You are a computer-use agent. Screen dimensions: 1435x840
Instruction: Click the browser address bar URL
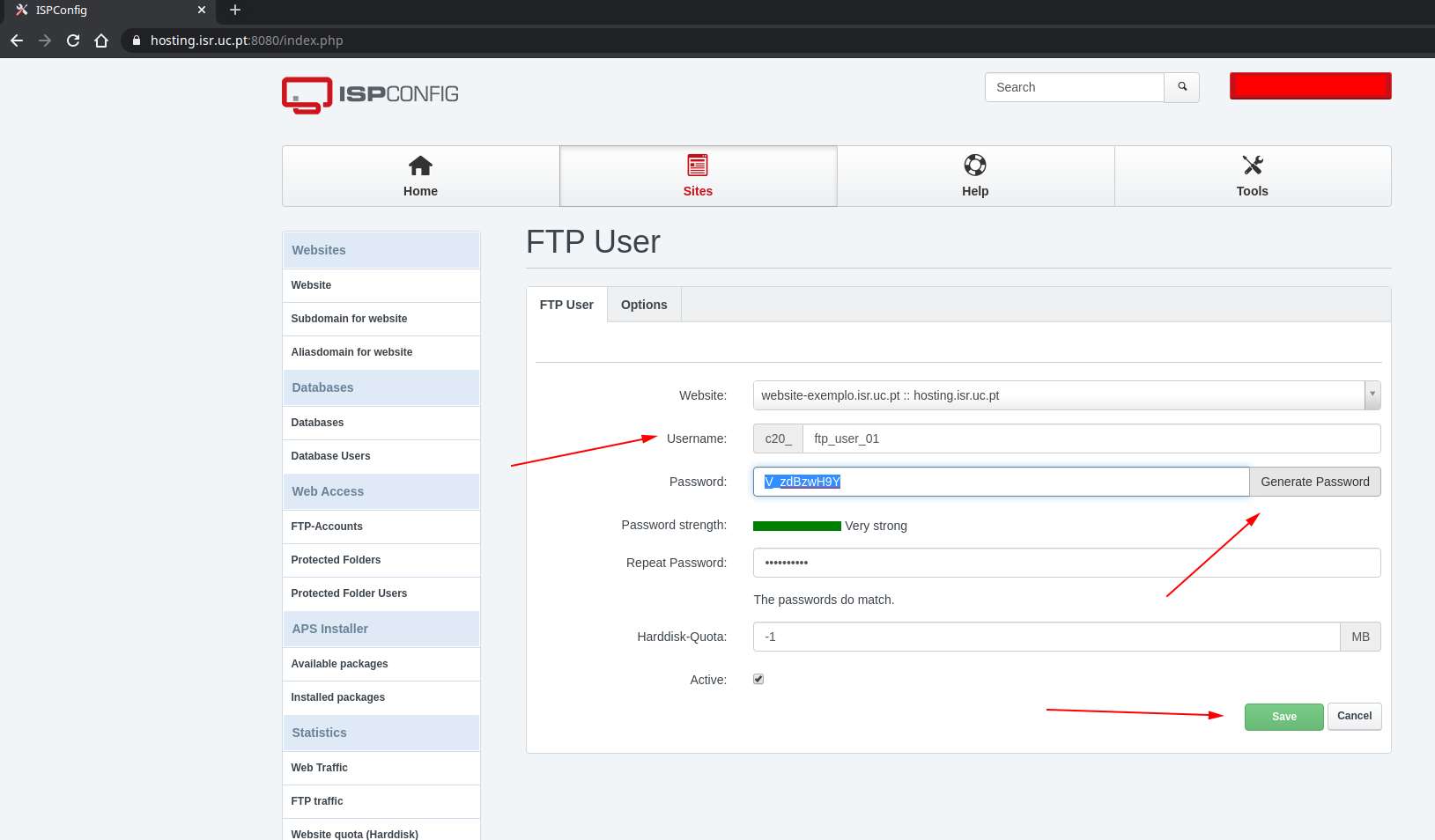(x=247, y=41)
